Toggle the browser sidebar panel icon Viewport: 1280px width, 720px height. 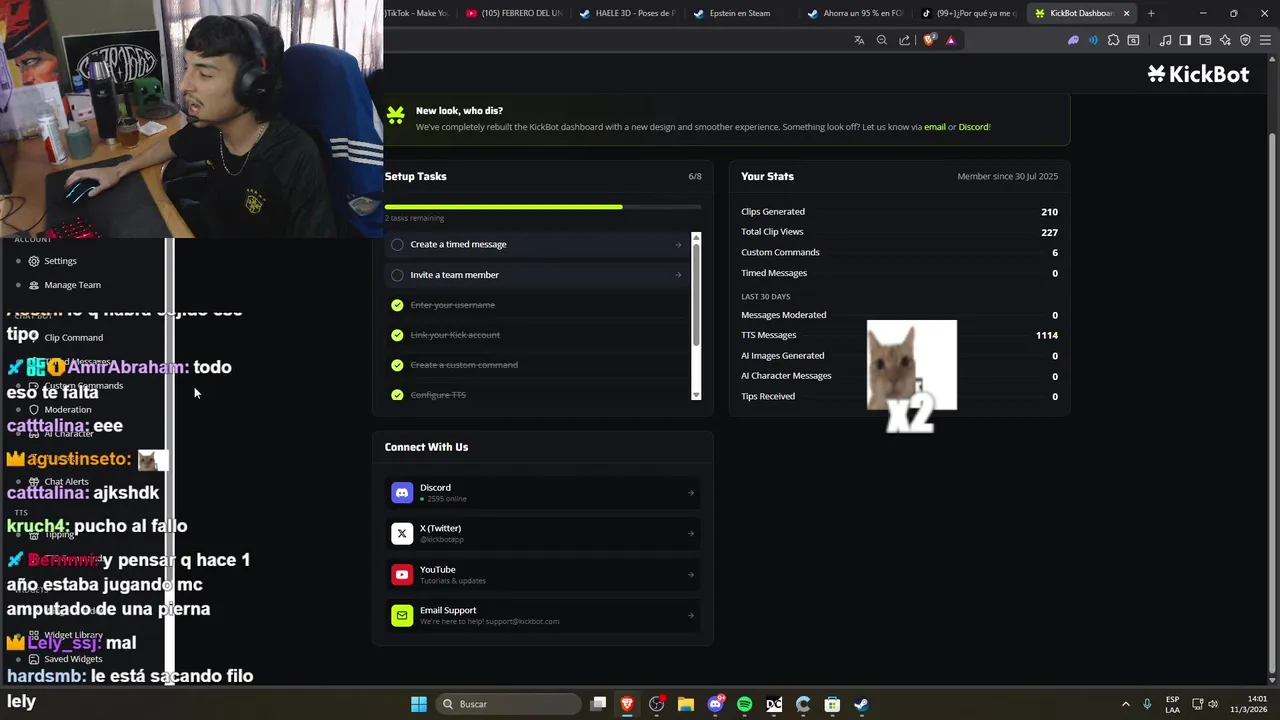coord(1185,40)
